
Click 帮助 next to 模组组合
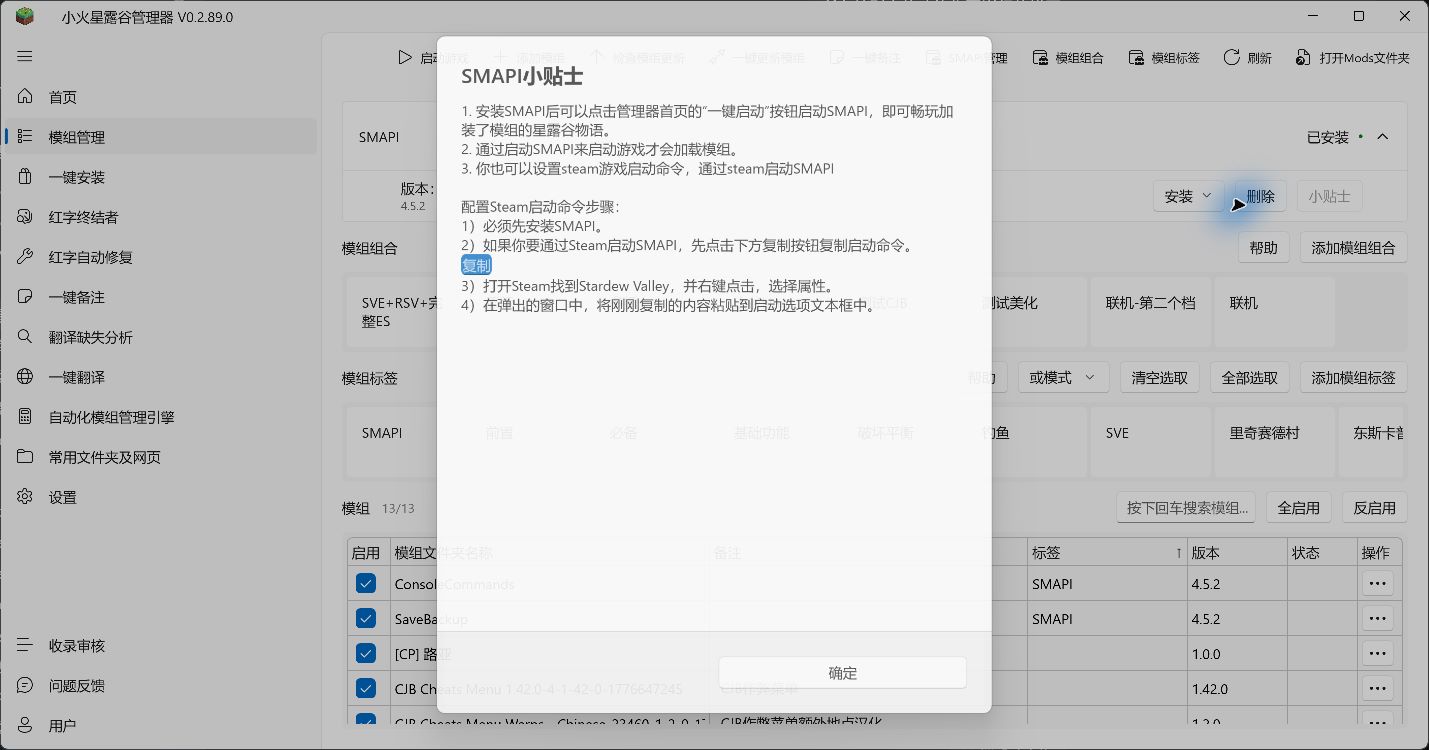(1263, 248)
